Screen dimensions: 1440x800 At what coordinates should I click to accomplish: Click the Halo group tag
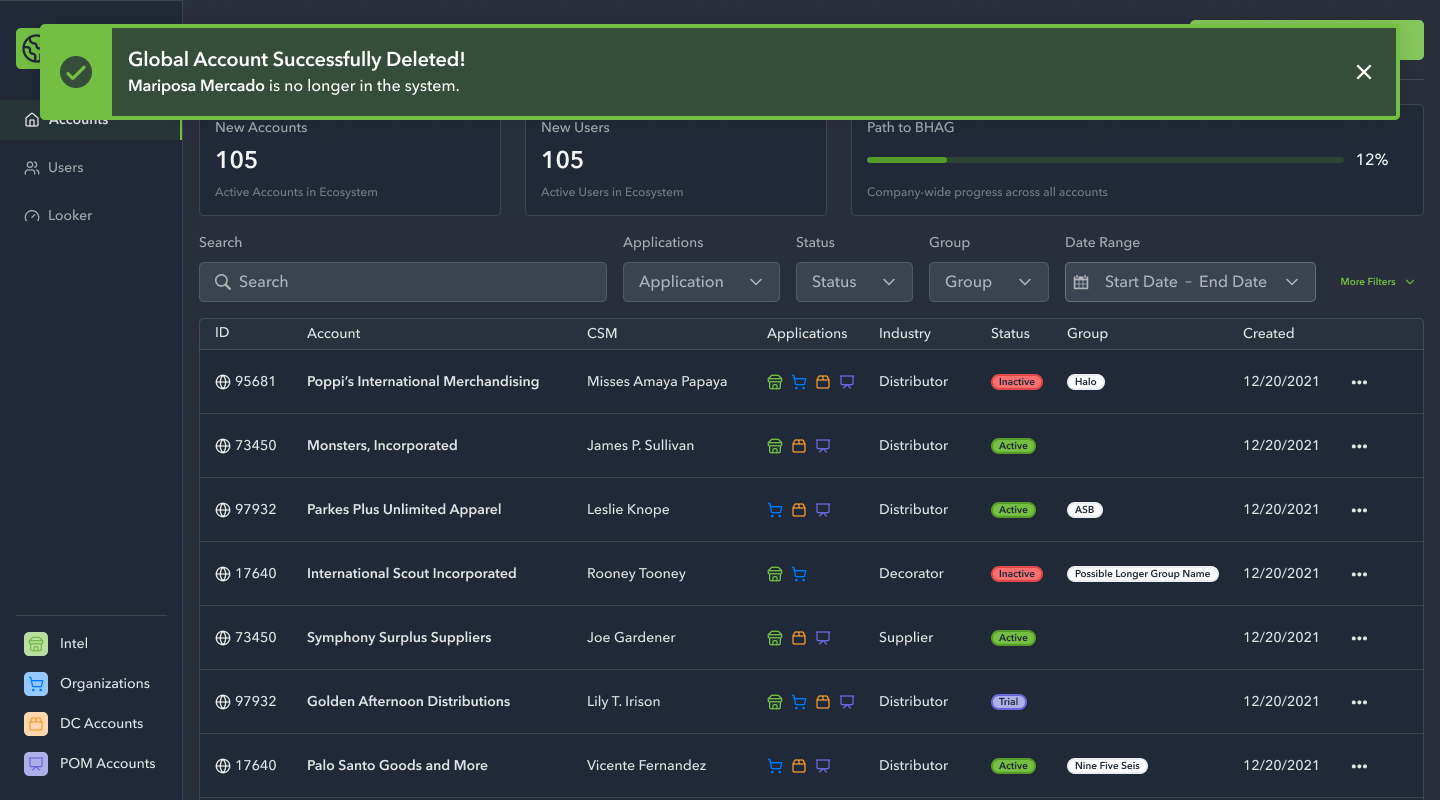point(1086,382)
